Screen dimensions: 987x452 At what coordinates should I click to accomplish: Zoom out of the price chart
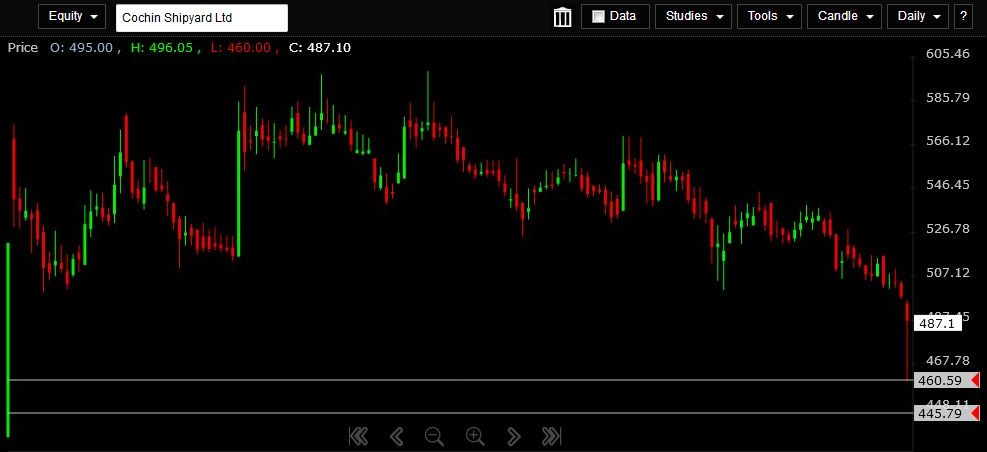pyautogui.click(x=434, y=436)
